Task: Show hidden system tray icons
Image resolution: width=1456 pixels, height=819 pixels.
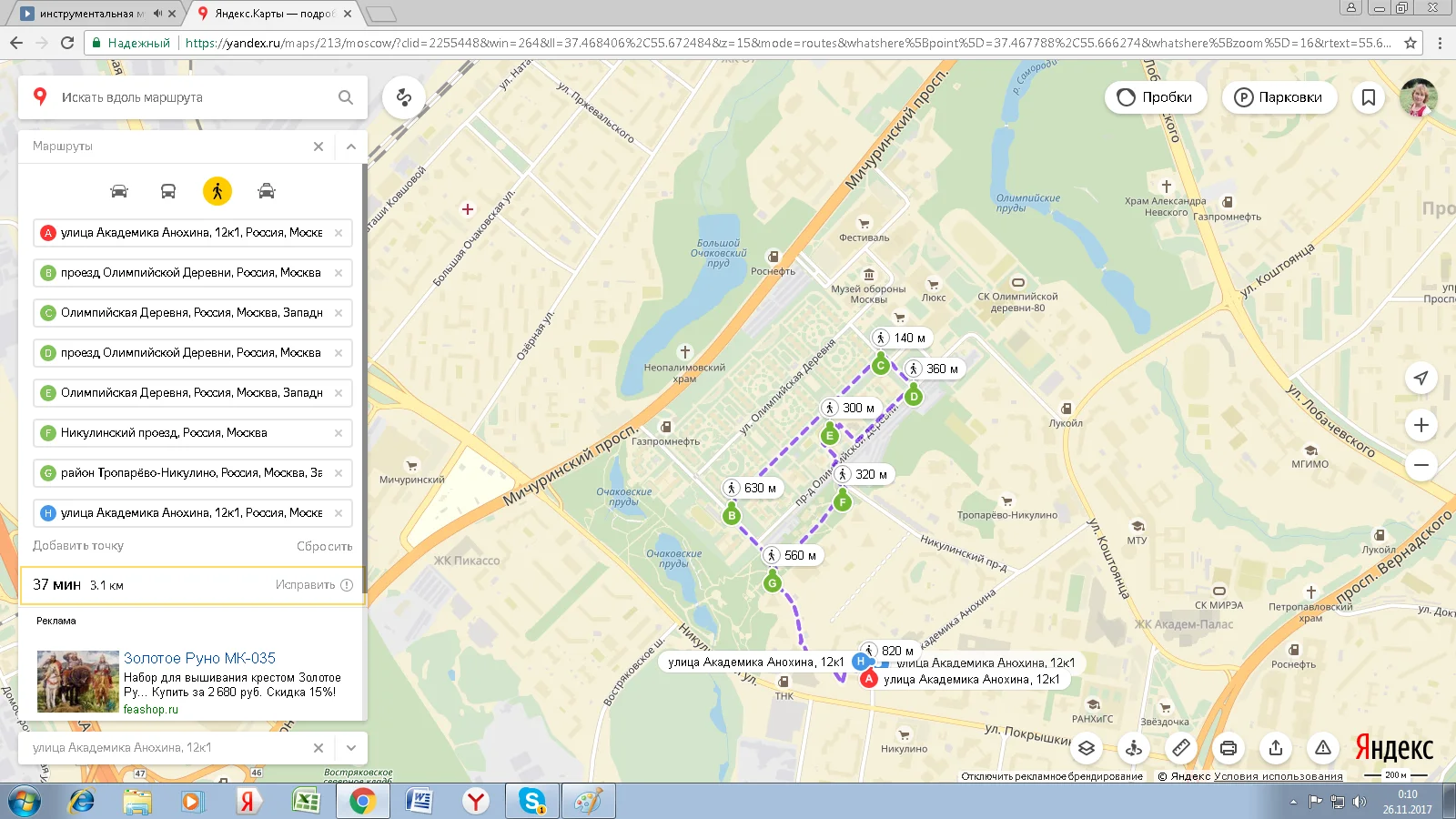Action: tap(1293, 802)
